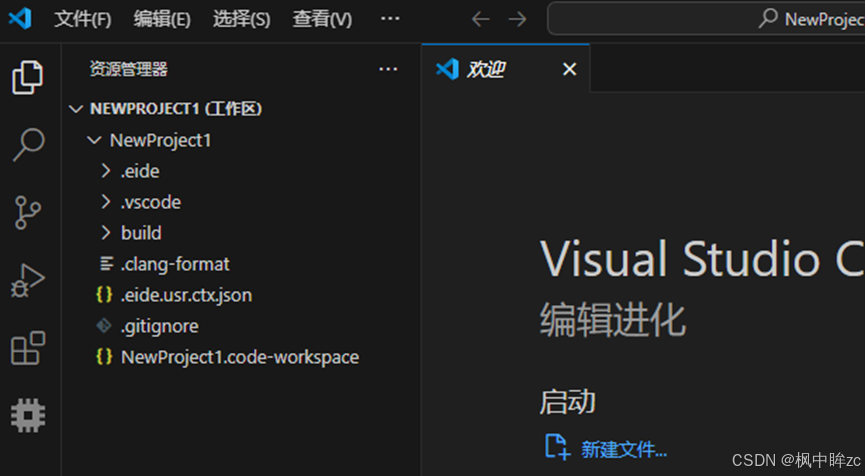Click the search magnifier in command center

tap(768, 19)
